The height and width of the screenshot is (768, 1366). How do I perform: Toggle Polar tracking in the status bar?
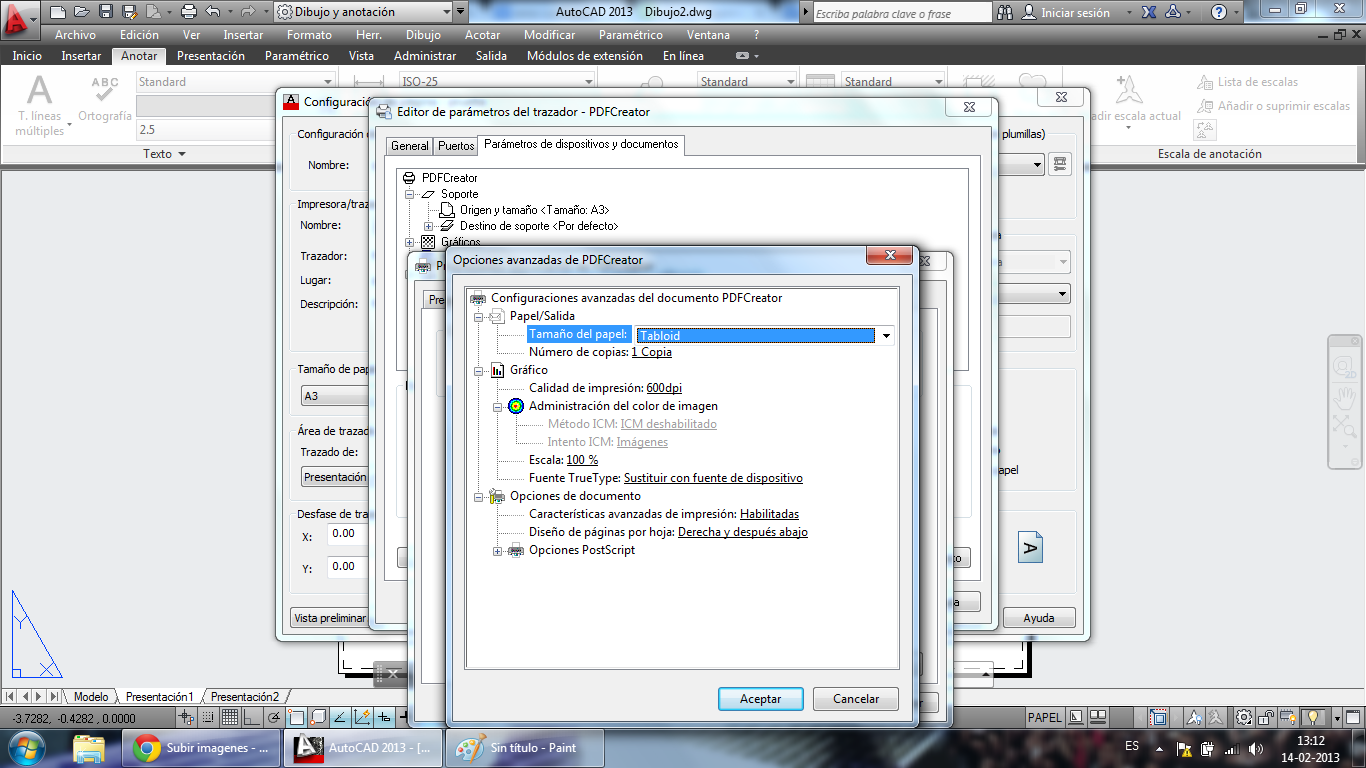click(274, 717)
